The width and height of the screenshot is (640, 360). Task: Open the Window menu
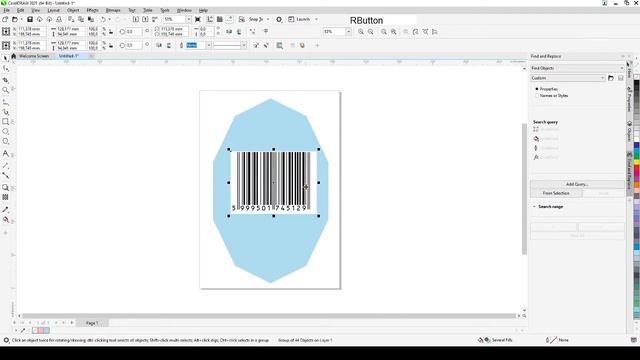point(184,10)
